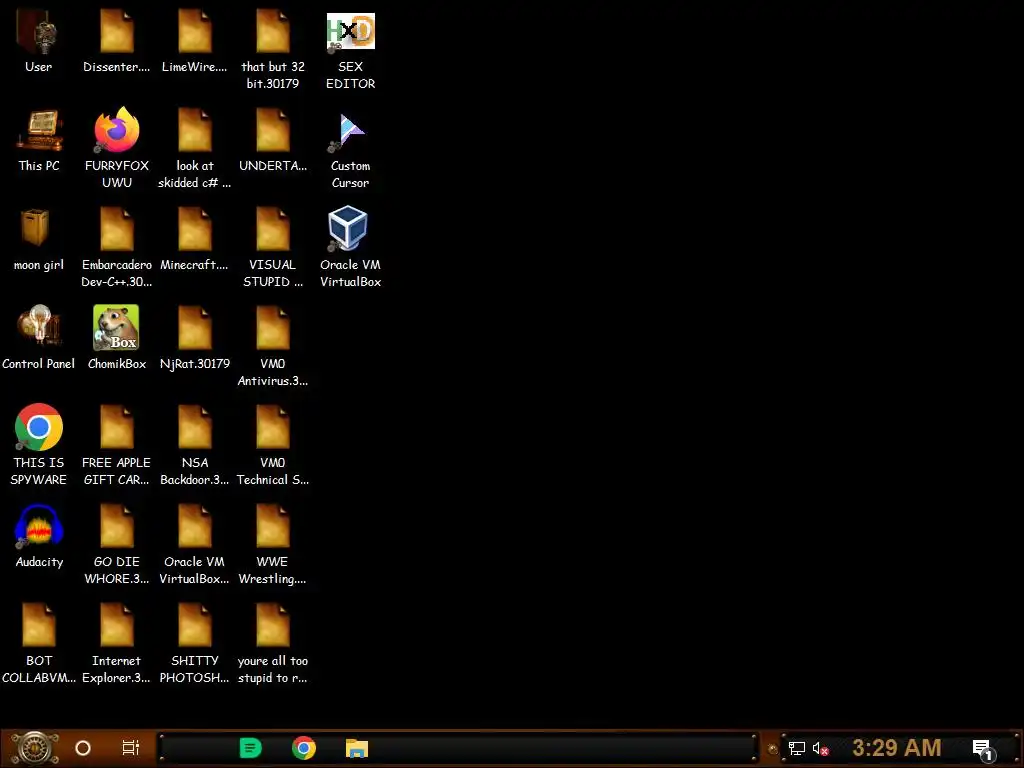Select 'VISUAL STUPID' desktop file
The height and width of the screenshot is (768, 1024).
[x=272, y=248]
